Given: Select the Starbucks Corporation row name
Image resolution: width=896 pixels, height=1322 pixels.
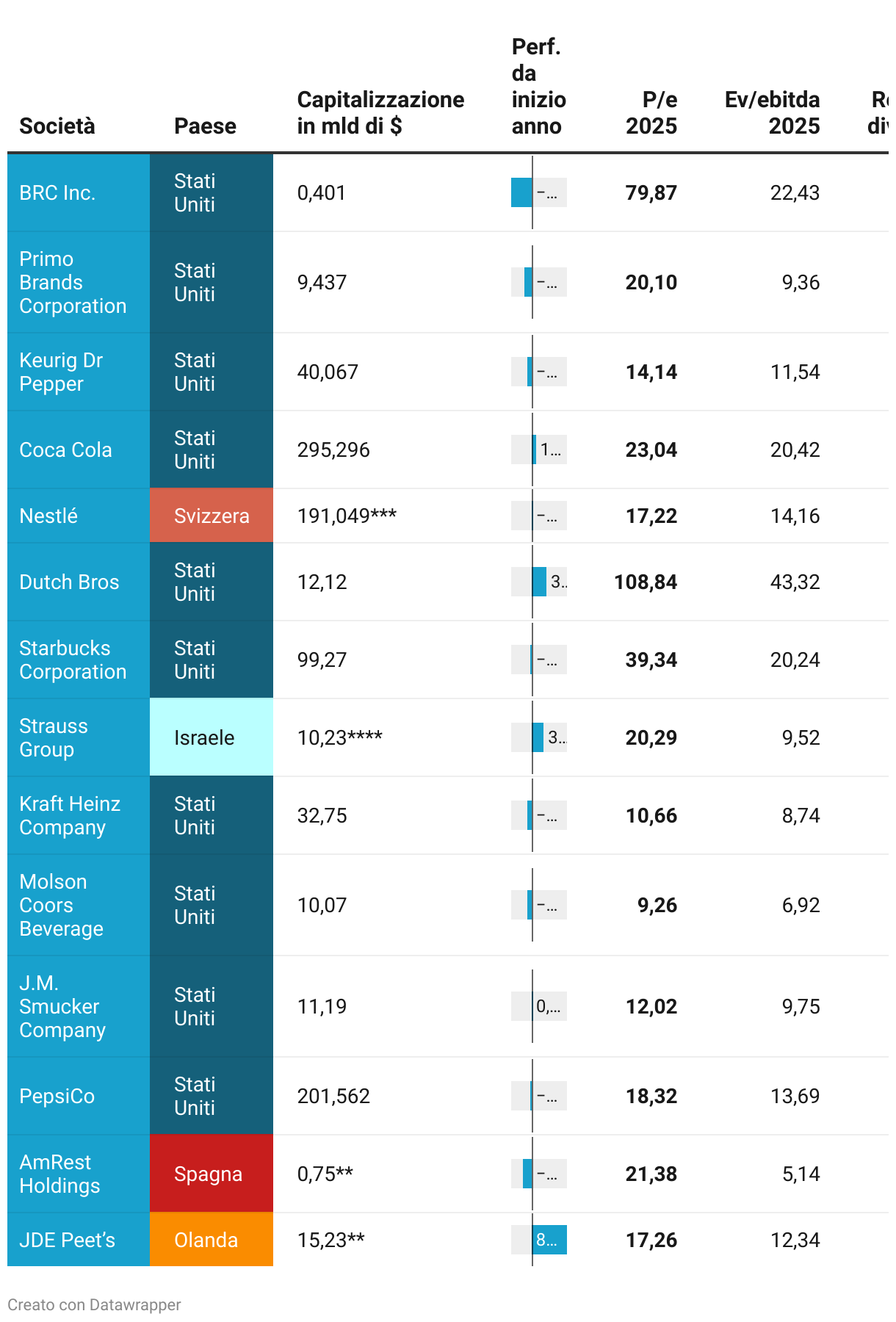Looking at the screenshot, I should [73, 660].
